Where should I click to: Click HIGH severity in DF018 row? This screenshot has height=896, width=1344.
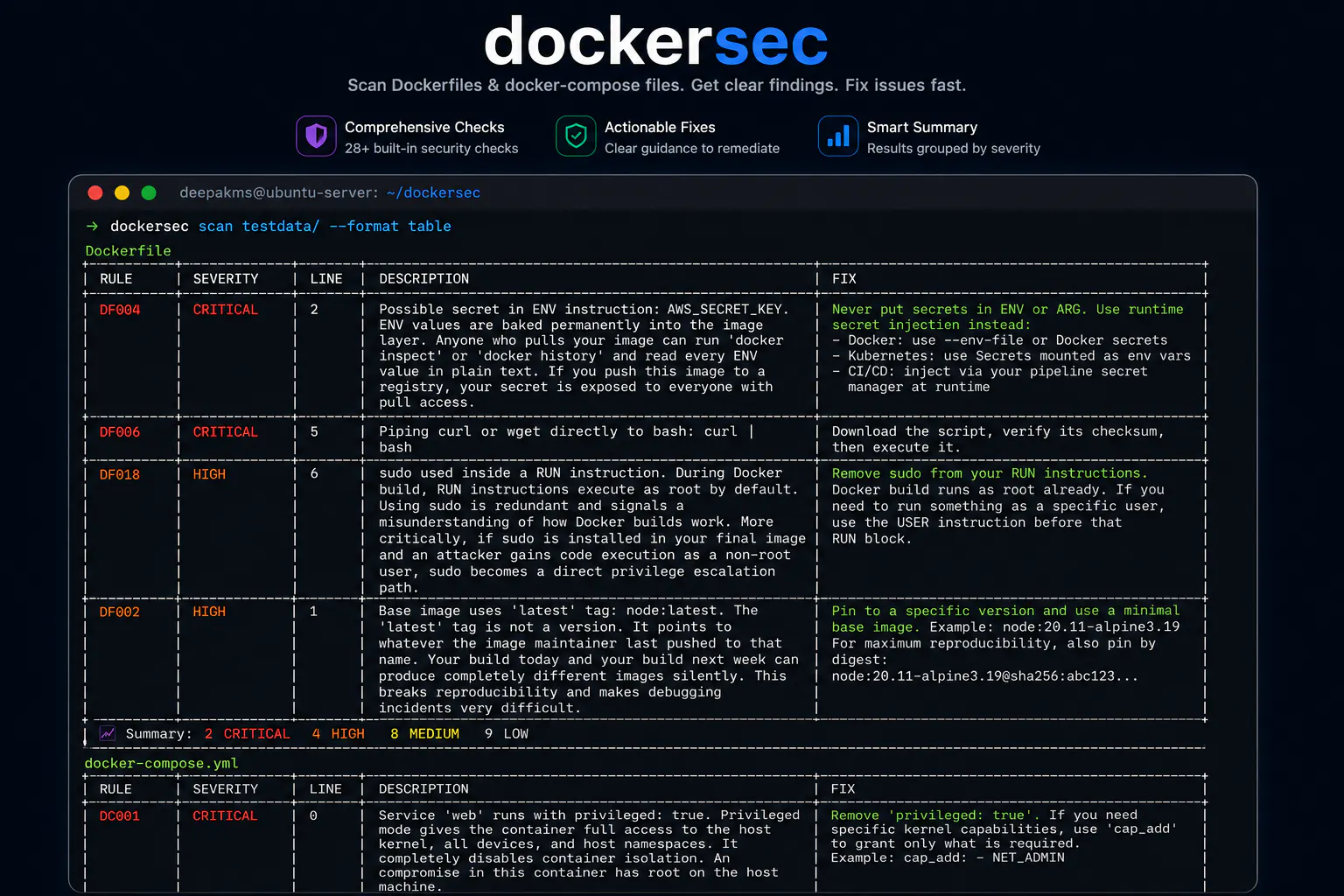[209, 474]
